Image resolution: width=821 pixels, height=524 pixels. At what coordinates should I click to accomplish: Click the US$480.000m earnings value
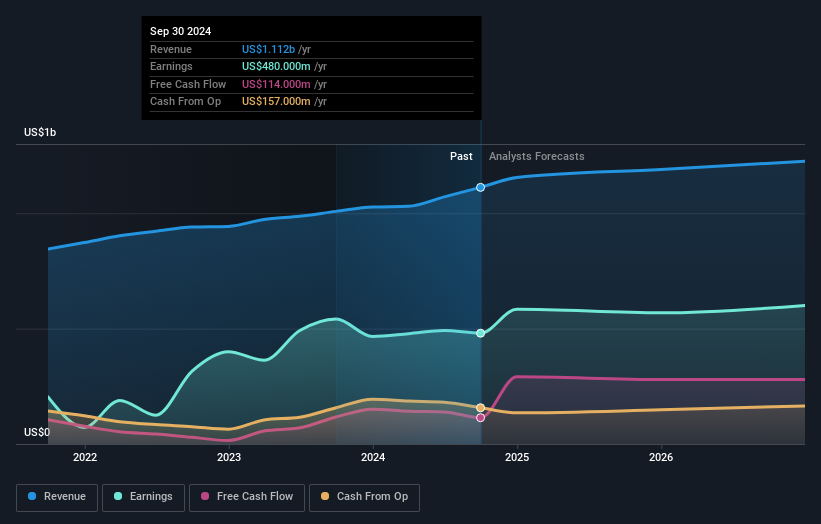276,66
